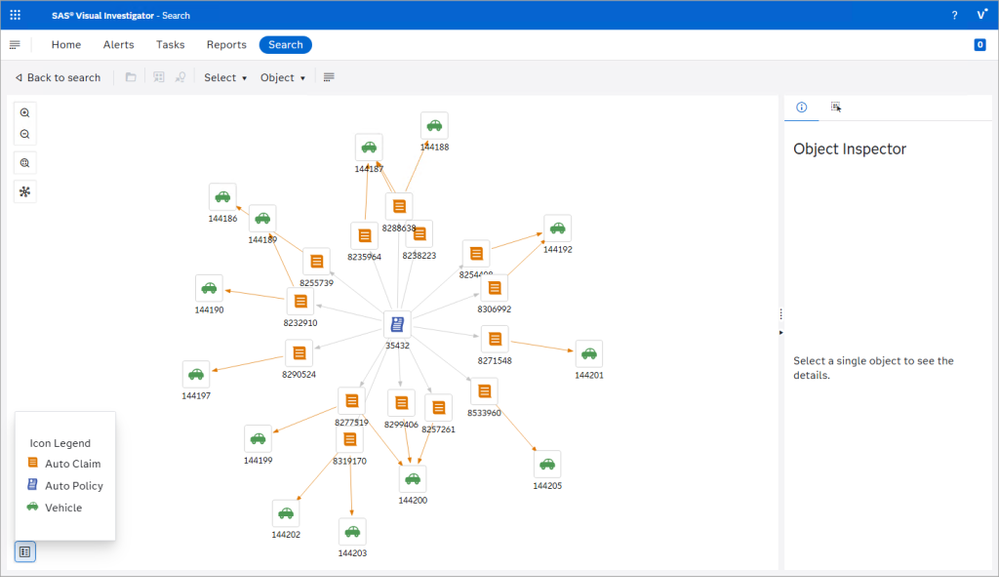The image size is (999, 577).
Task: Select Auto Claim node 8277519
Action: pos(352,401)
